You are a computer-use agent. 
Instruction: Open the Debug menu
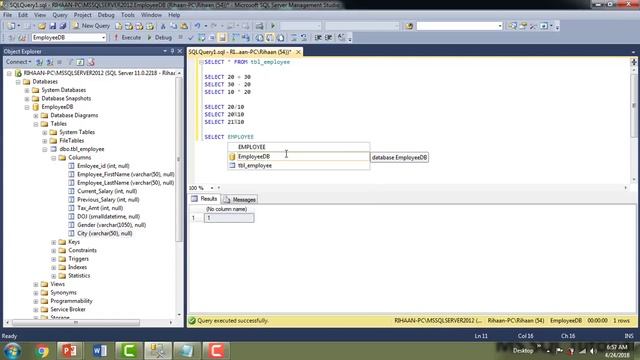tap(106, 15)
